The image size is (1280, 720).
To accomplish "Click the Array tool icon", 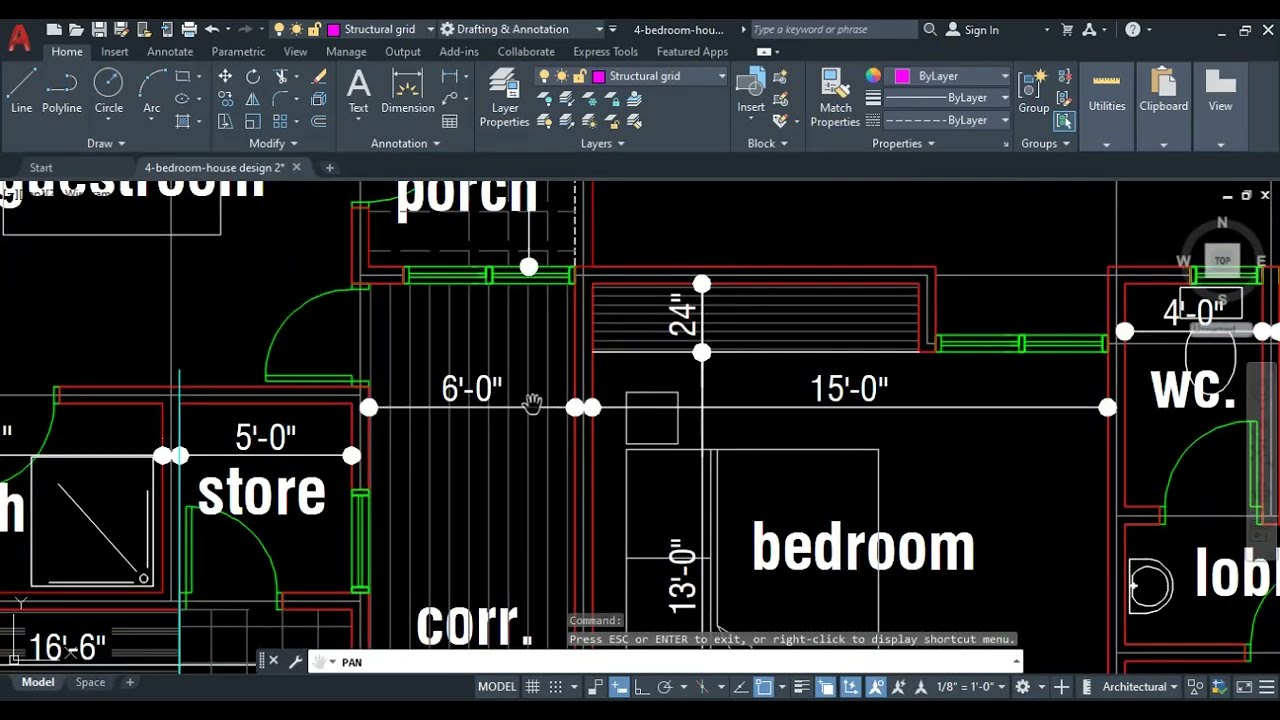I will pos(281,122).
